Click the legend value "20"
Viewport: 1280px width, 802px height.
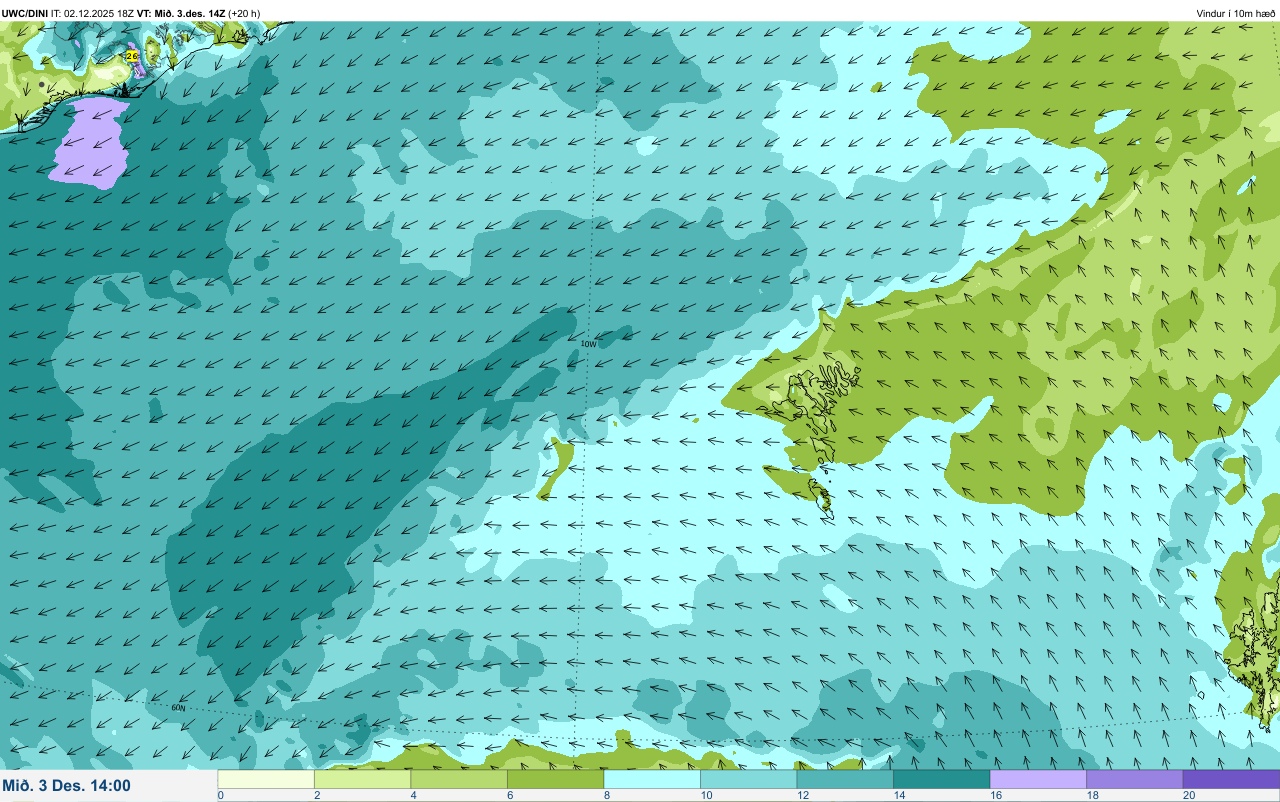[x=1187, y=795]
